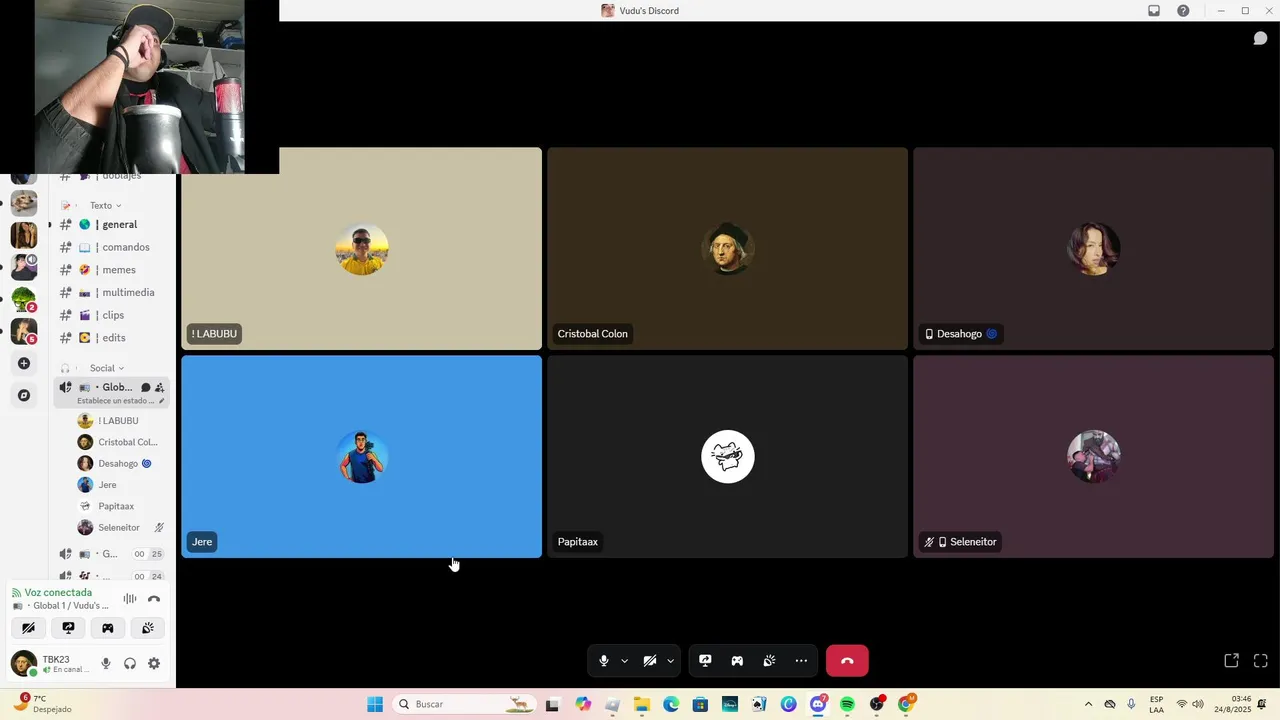Select Jere in voice member list
This screenshot has width=1280, height=720.
(x=121, y=485)
